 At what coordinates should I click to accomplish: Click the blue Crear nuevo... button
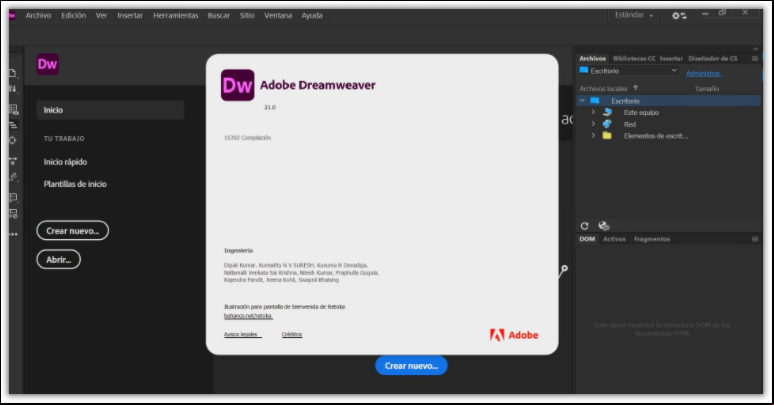tap(411, 365)
